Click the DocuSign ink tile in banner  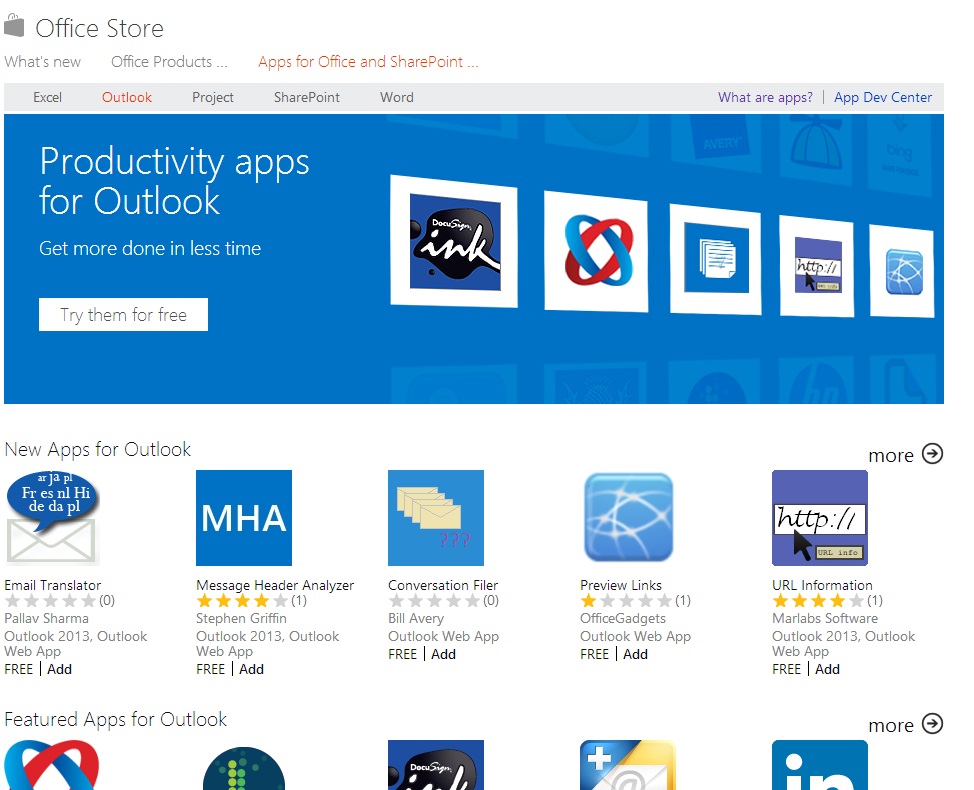(x=455, y=244)
